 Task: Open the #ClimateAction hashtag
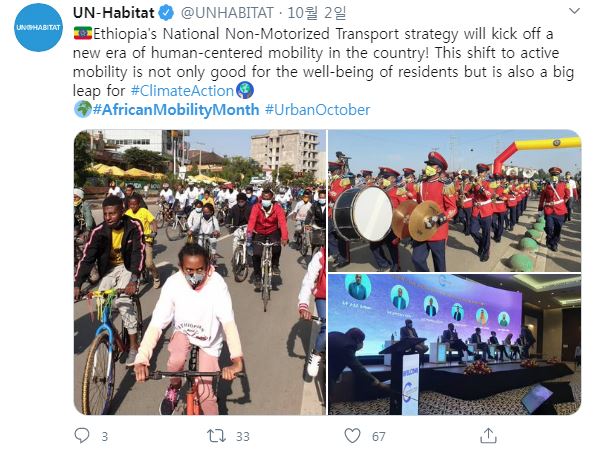pyautogui.click(x=182, y=91)
